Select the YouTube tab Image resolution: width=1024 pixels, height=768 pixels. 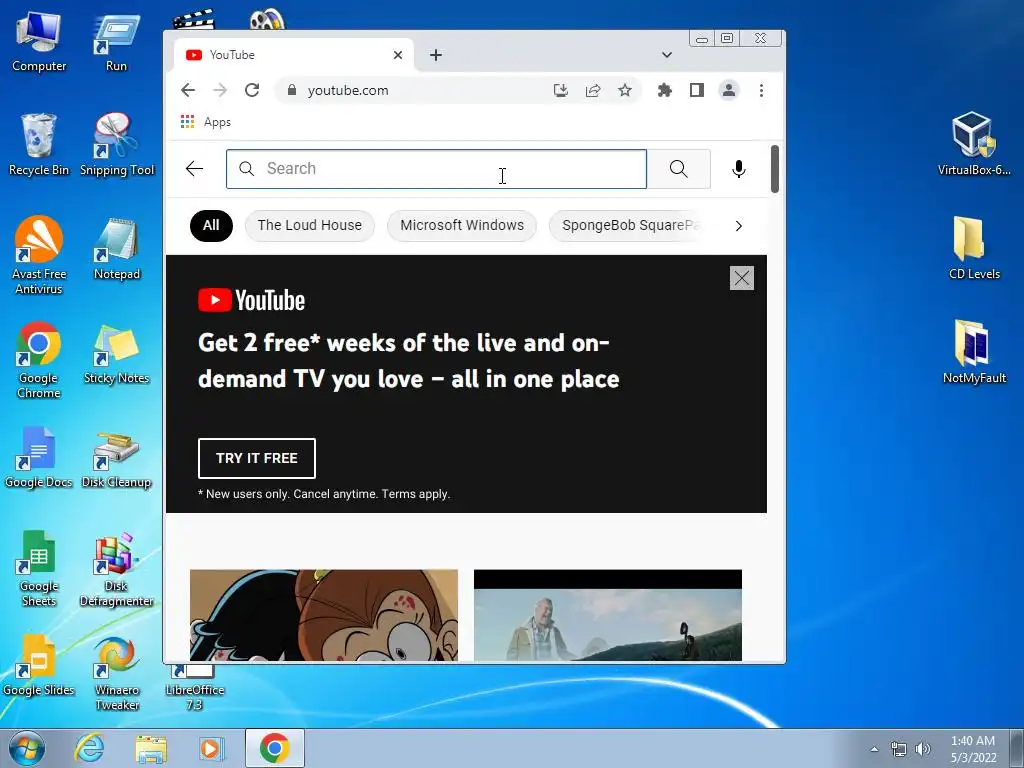[294, 55]
